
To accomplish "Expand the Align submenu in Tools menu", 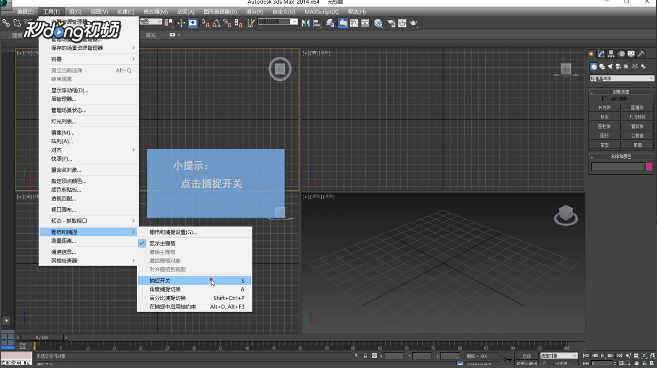I will click(88, 150).
